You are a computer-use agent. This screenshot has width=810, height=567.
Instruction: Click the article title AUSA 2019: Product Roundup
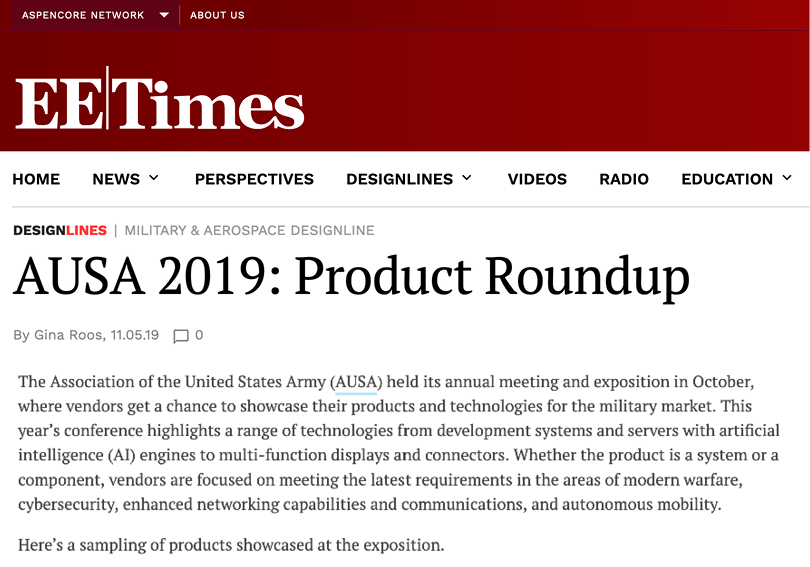pos(351,277)
